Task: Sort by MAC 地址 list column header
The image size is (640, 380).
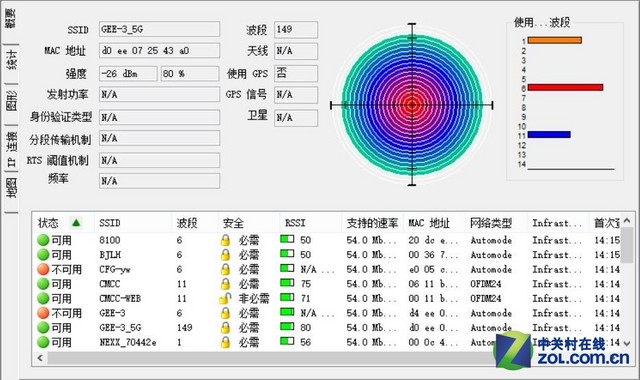Action: click(x=429, y=223)
